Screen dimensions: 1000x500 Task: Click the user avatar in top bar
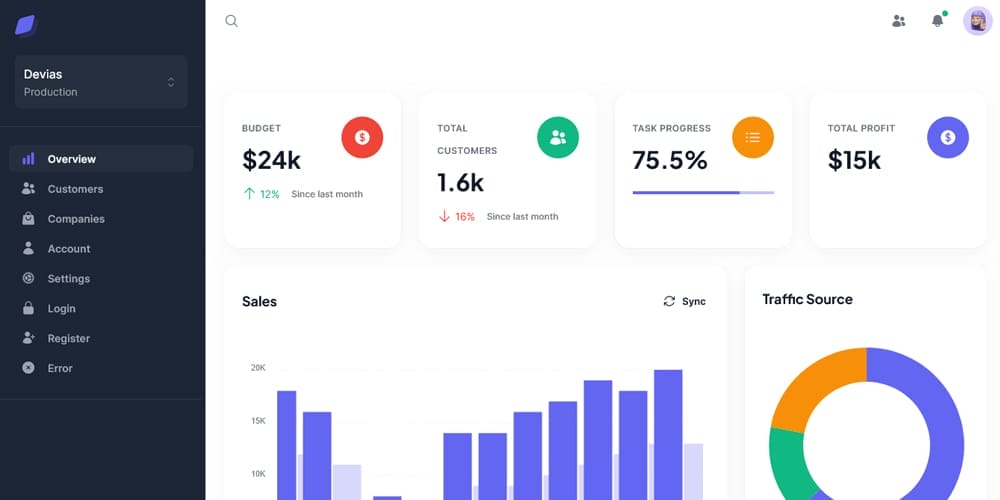coord(977,21)
